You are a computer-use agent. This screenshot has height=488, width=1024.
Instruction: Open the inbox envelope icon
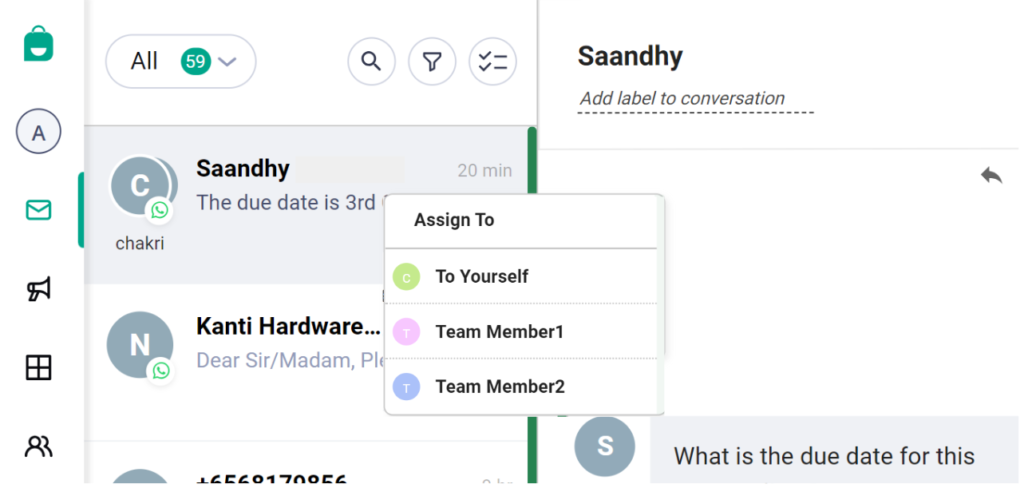tap(39, 210)
